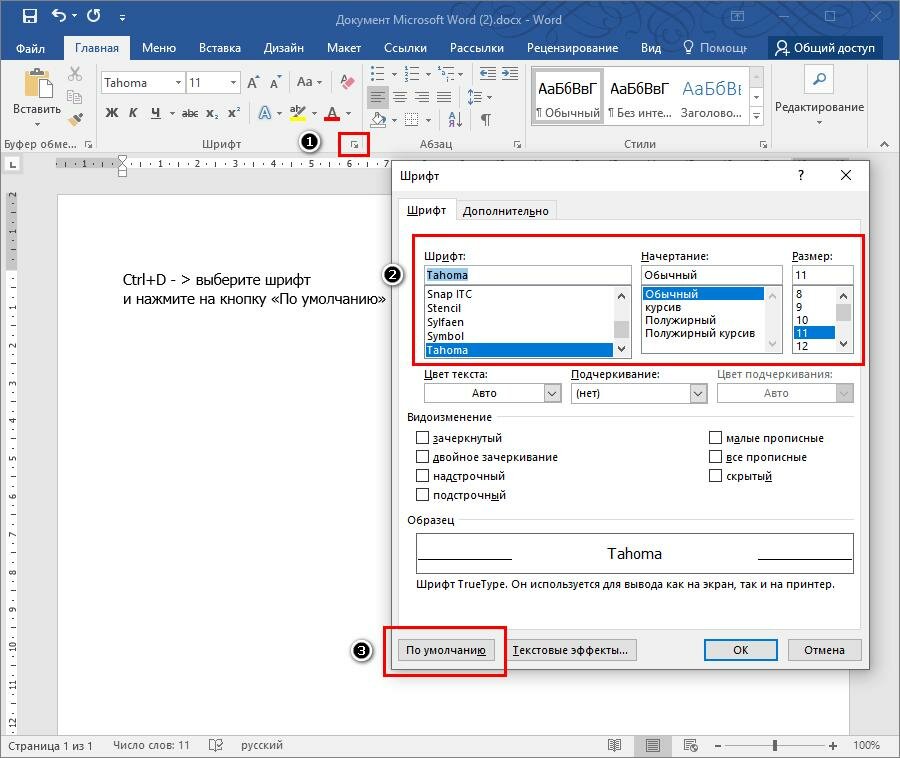Screen dimensions: 900x758
Task: Check the зачеркнутый checkbox
Action: tap(422, 438)
